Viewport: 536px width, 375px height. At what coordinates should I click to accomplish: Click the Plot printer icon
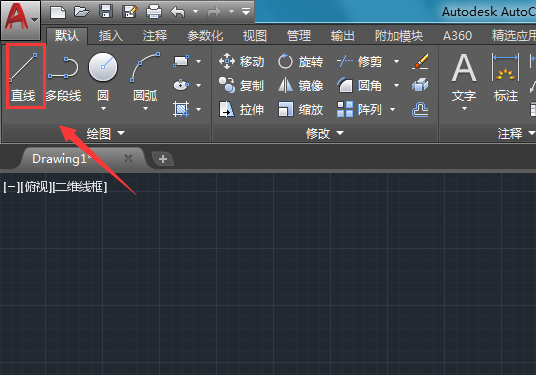[x=154, y=12]
